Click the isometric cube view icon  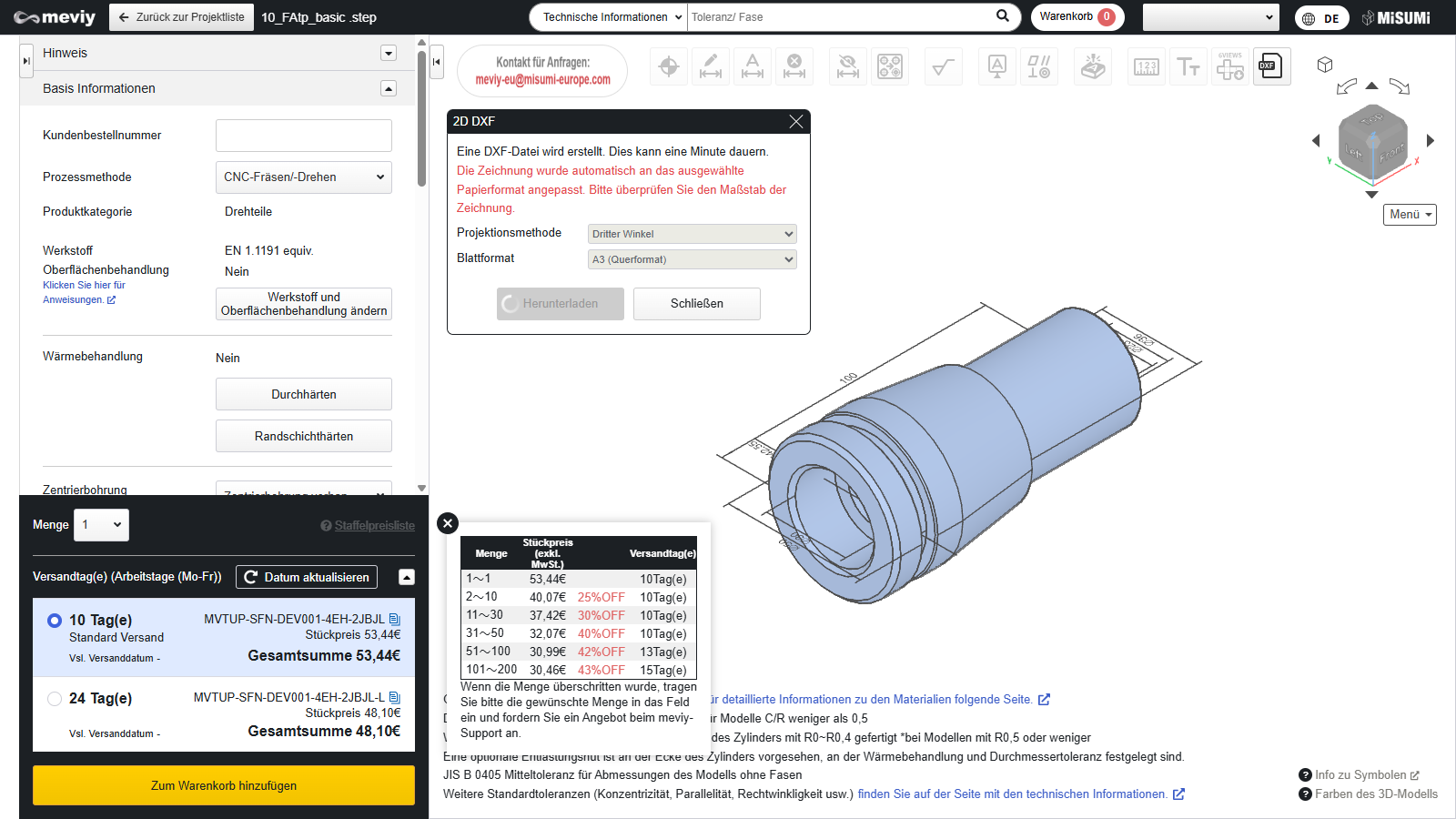coord(1325,65)
